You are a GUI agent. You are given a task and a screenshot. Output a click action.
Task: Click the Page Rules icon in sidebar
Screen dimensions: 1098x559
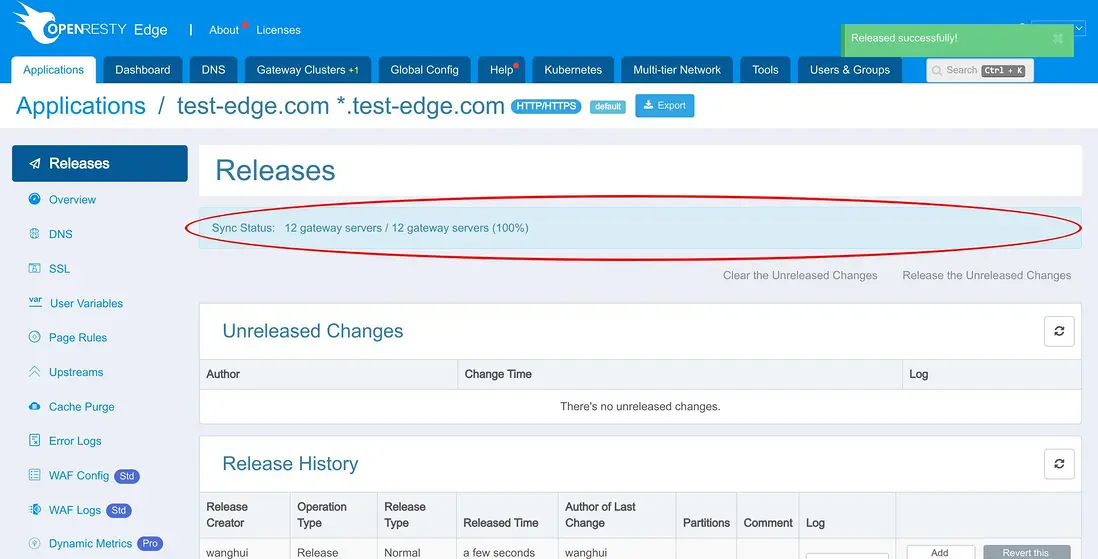coord(34,337)
